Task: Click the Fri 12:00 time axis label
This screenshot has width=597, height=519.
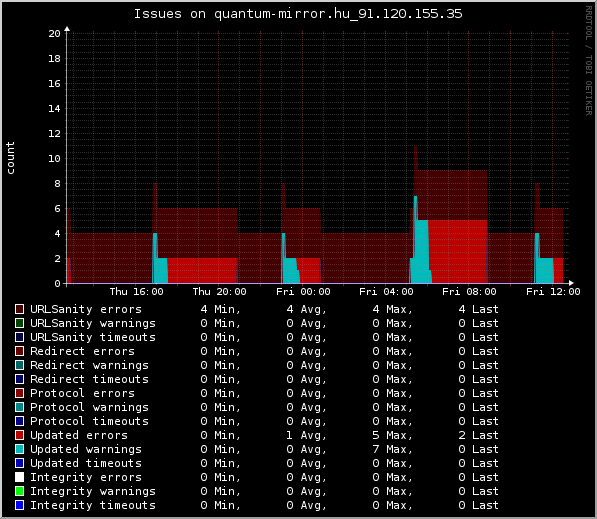Action: [553, 292]
